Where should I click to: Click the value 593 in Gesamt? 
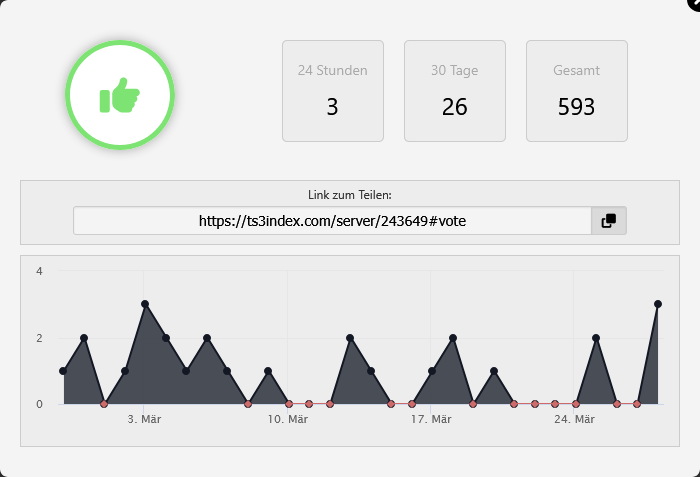576,107
